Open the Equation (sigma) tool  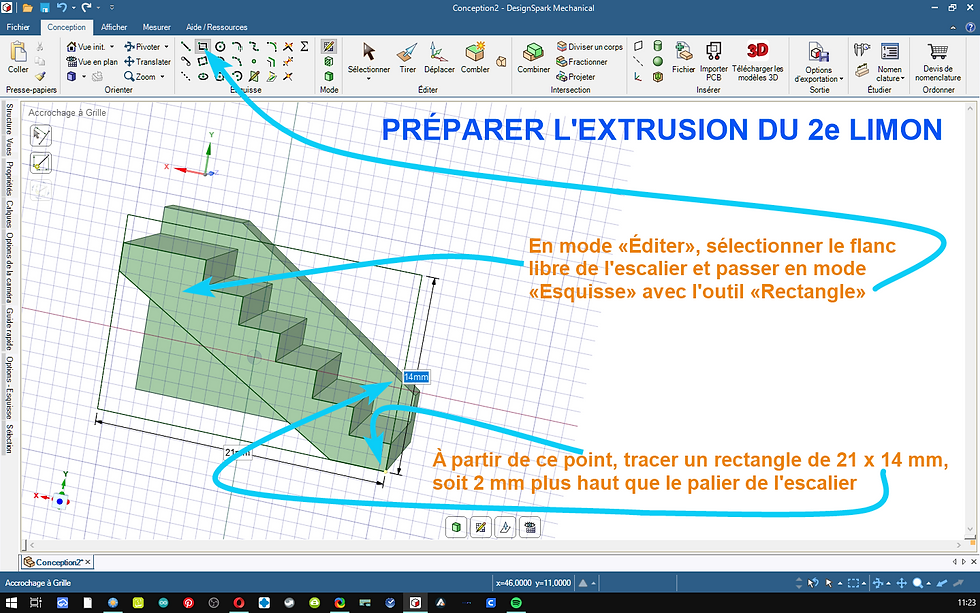[x=304, y=46]
